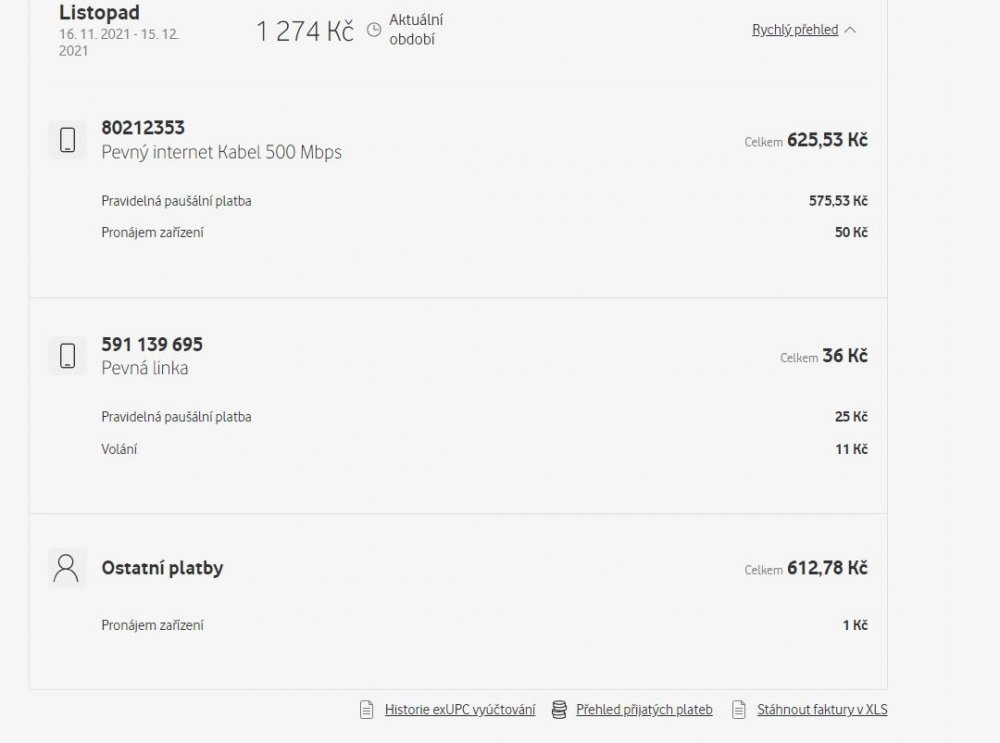Screen dimensions: 1000x743
Task: Click the clock icon next to Aktuální období
Action: (374, 30)
